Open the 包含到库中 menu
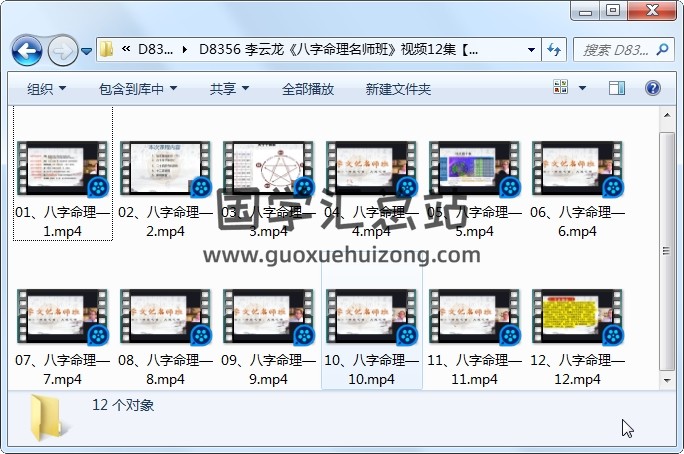 pos(138,89)
